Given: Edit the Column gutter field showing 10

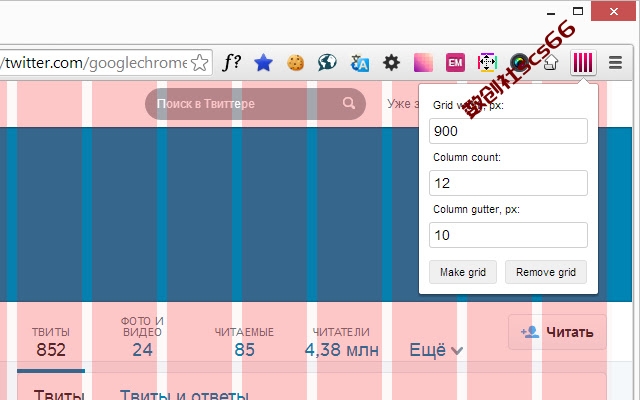Looking at the screenshot, I should point(508,235).
